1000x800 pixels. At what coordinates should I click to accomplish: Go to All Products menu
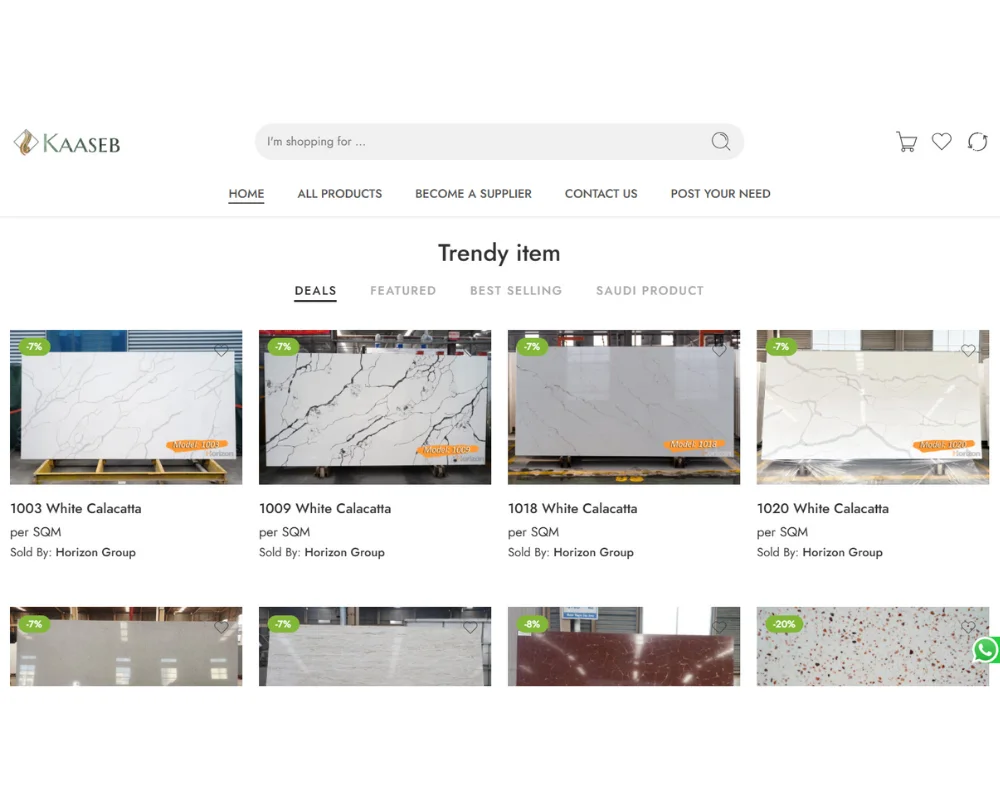(340, 194)
